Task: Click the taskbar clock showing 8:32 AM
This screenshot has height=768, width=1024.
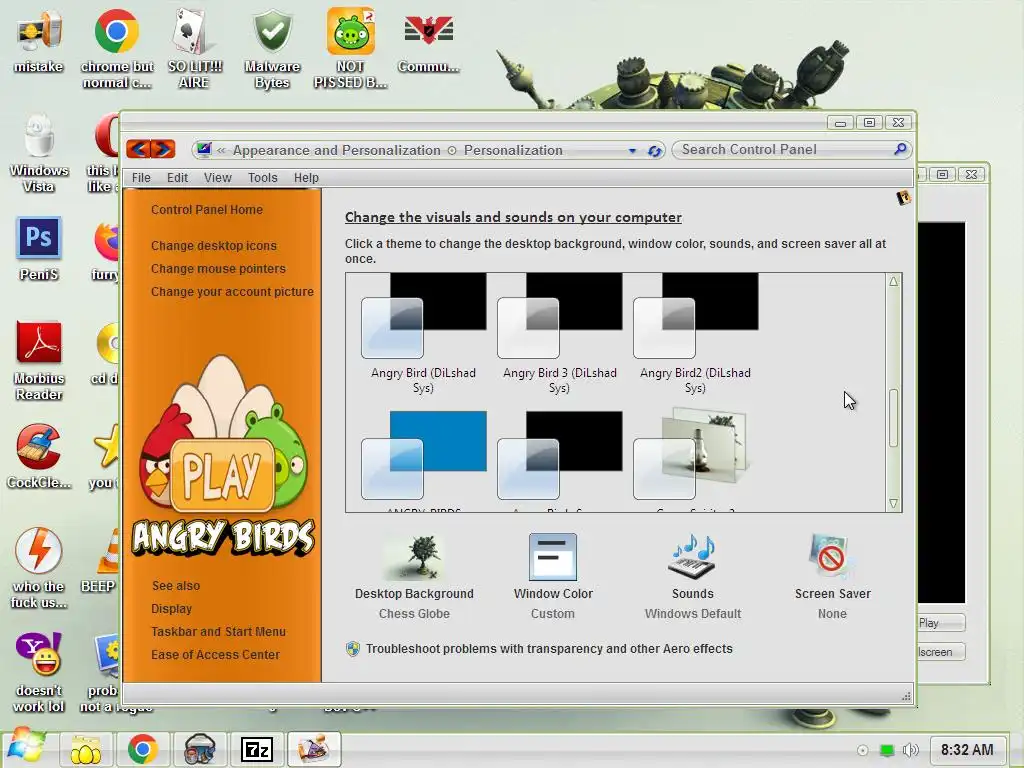Action: [967, 750]
